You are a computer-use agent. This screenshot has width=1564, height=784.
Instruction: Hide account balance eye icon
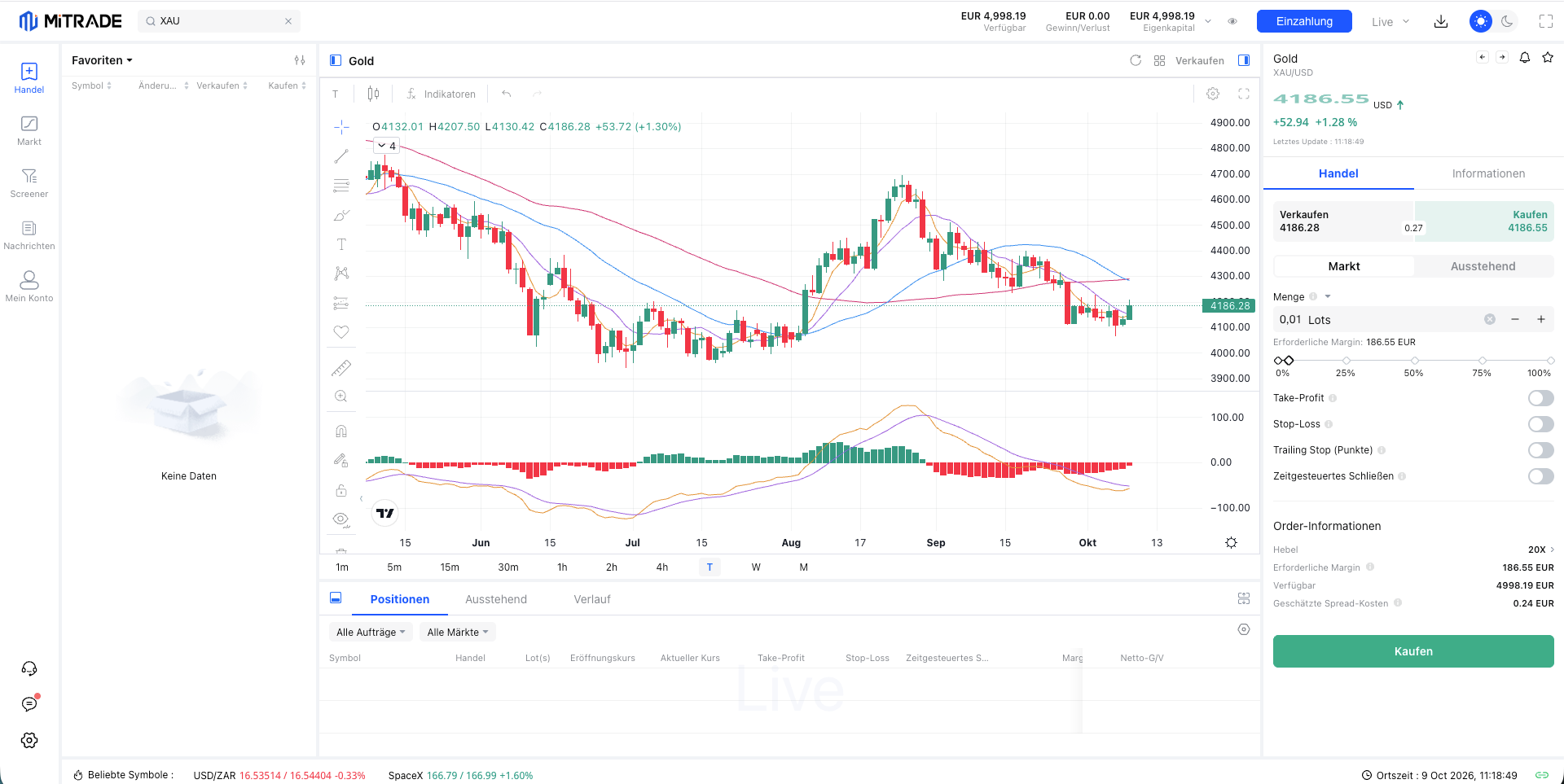(x=1232, y=21)
